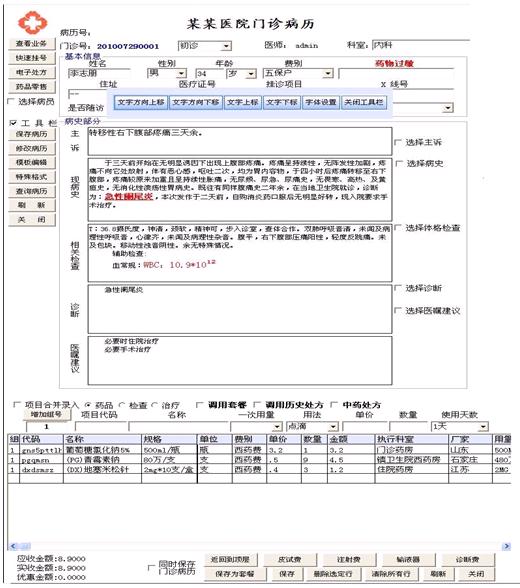520x588 pixels.
Task: Click 刷新 next to 清除所有行
Action: [438, 574]
